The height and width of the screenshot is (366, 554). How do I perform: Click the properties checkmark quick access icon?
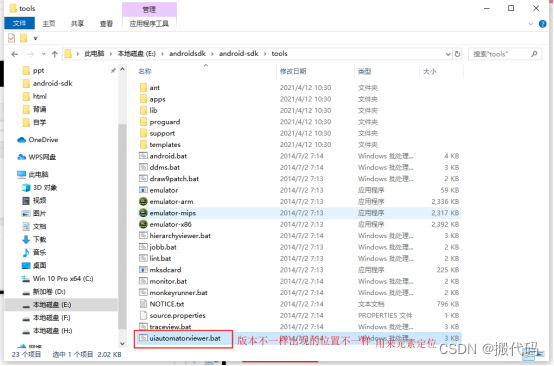click(12, 38)
